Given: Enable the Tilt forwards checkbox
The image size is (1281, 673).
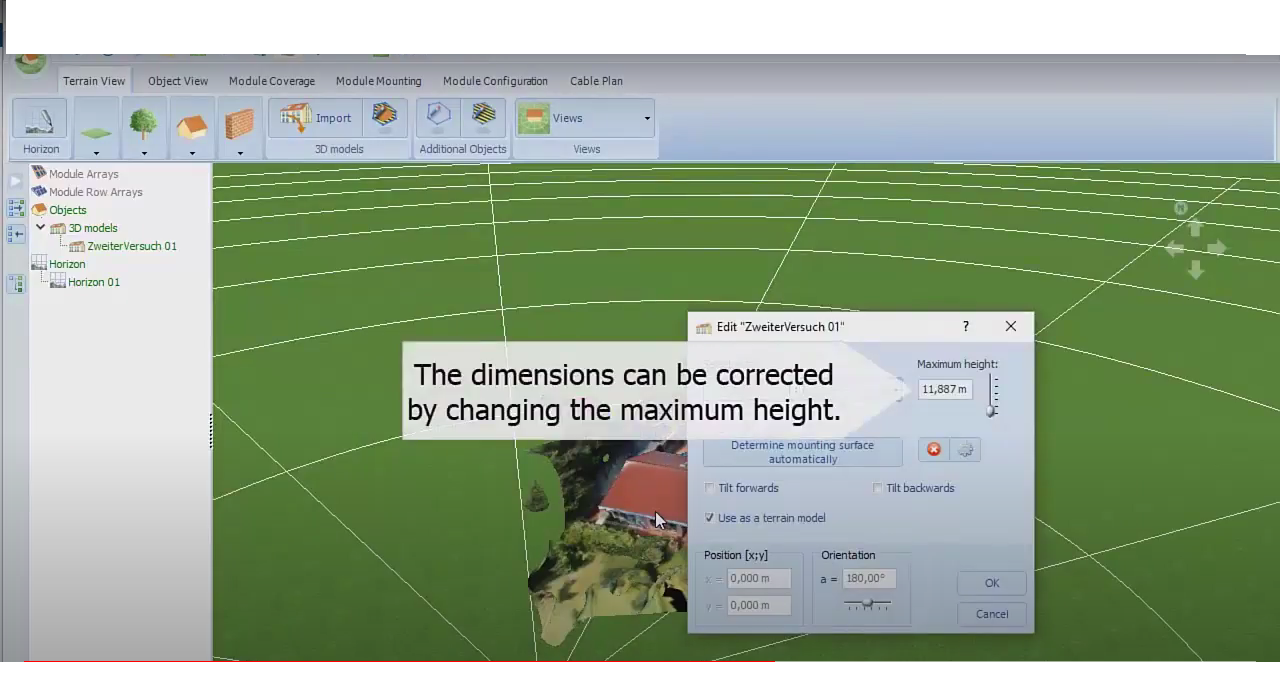Looking at the screenshot, I should [x=710, y=488].
